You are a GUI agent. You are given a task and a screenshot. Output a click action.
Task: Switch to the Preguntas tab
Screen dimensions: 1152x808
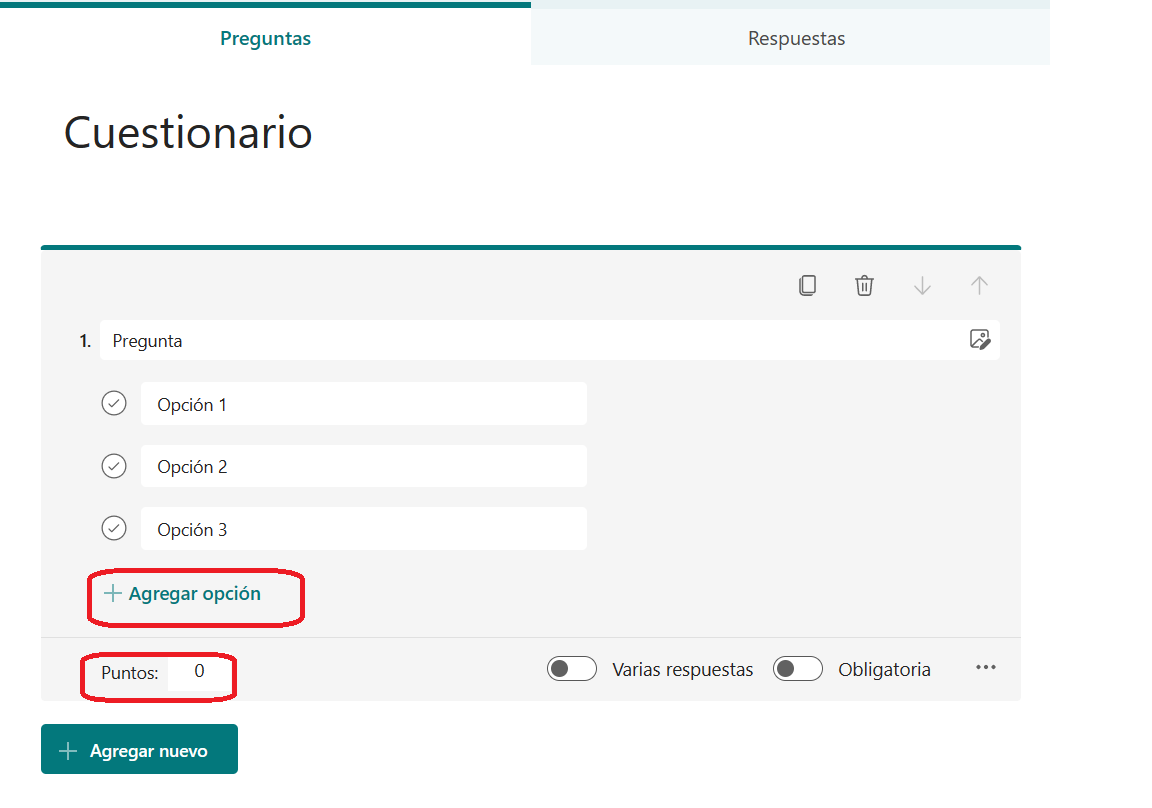(265, 38)
